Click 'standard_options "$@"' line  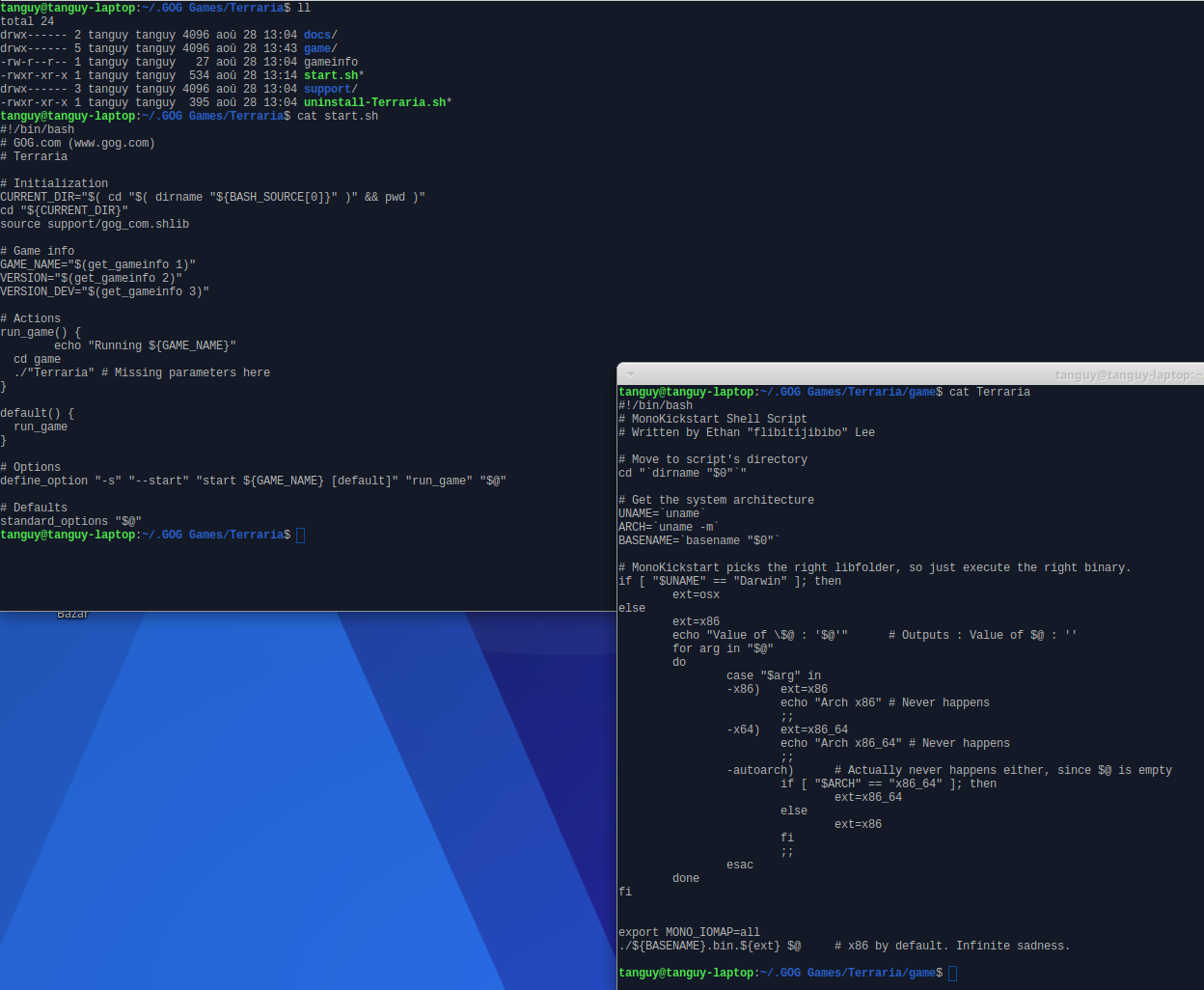70,521
